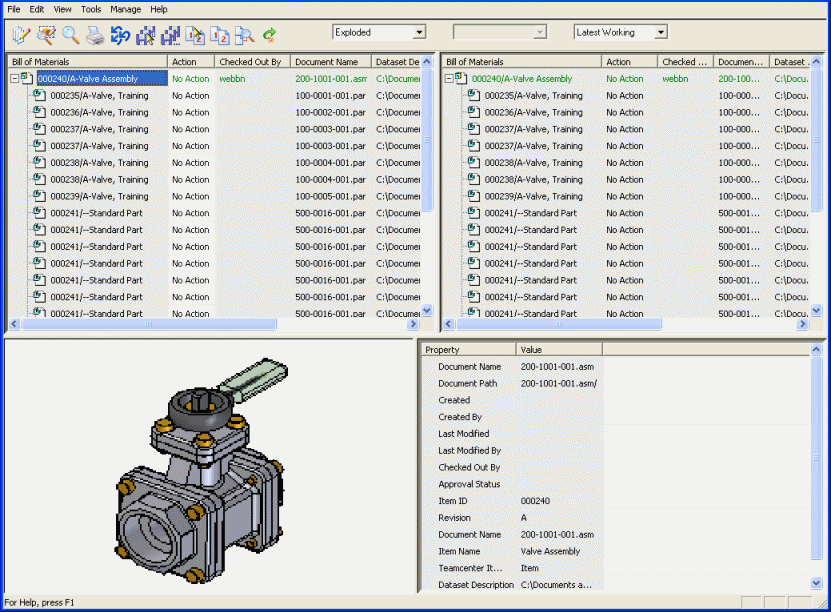Click the printer icon in toolbar

point(95,36)
